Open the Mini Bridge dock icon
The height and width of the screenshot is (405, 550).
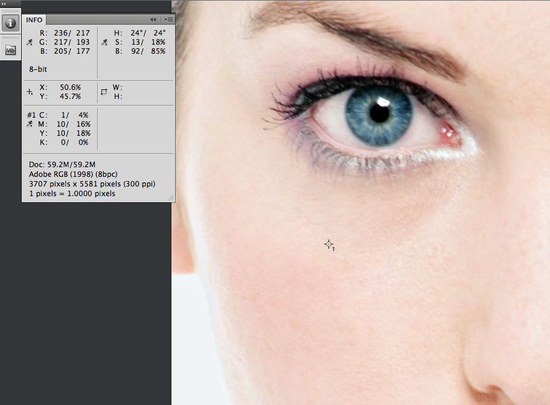click(x=10, y=50)
